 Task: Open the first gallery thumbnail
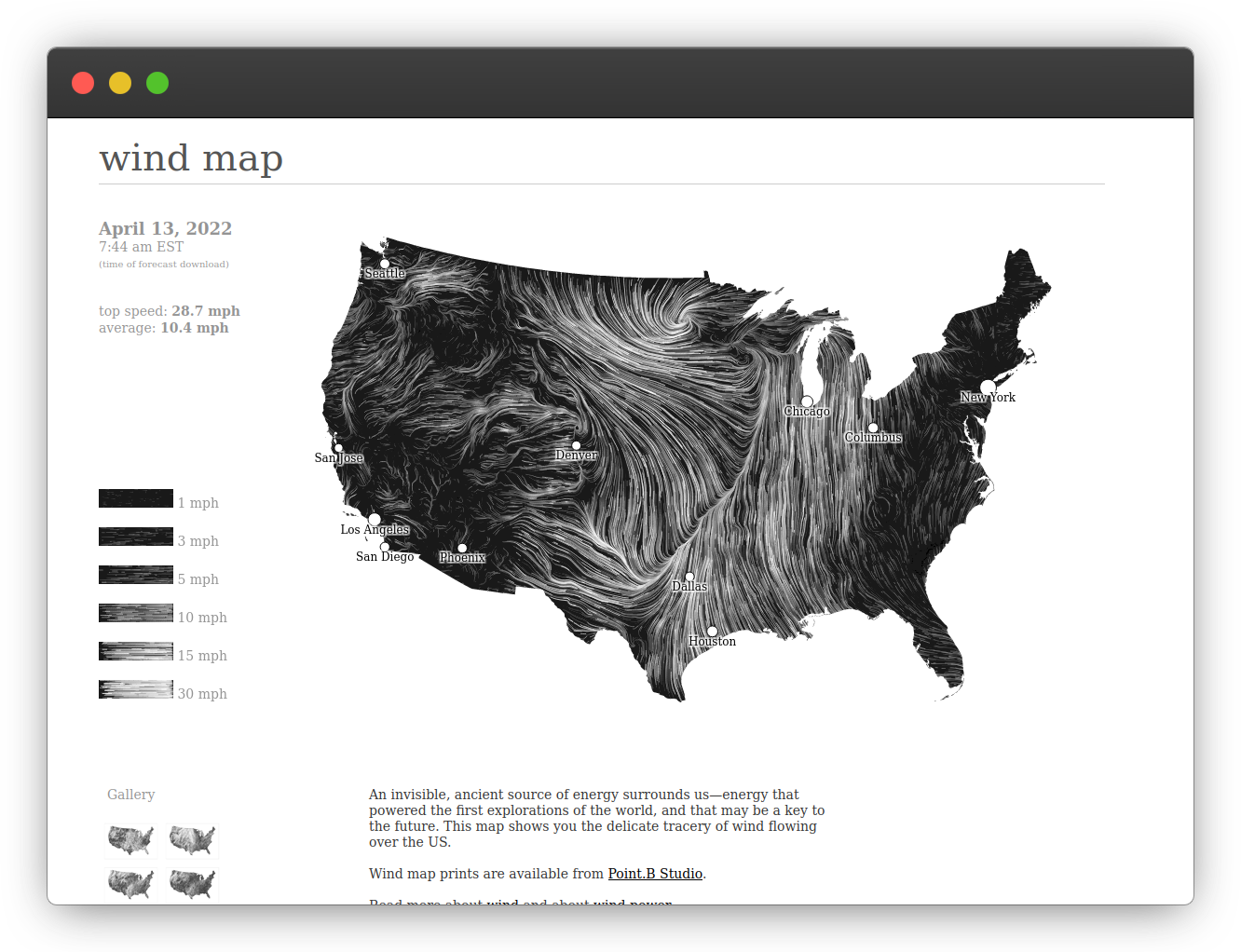130,840
